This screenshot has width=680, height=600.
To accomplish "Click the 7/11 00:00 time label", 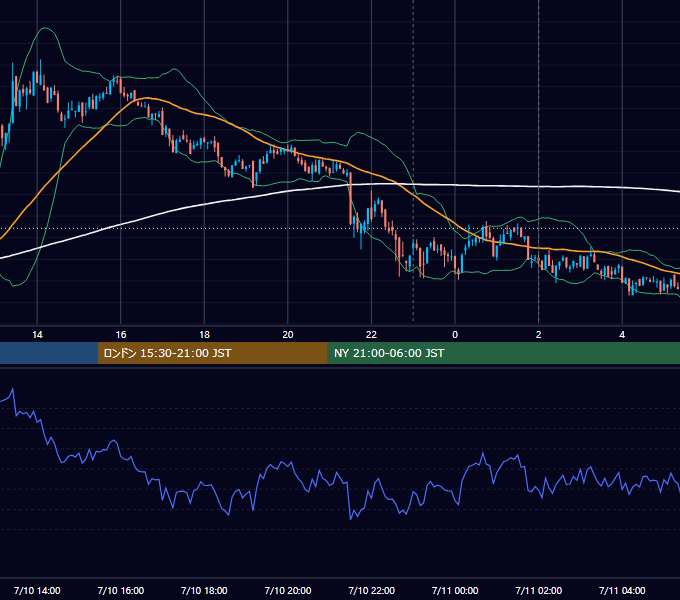I will [x=455, y=590].
